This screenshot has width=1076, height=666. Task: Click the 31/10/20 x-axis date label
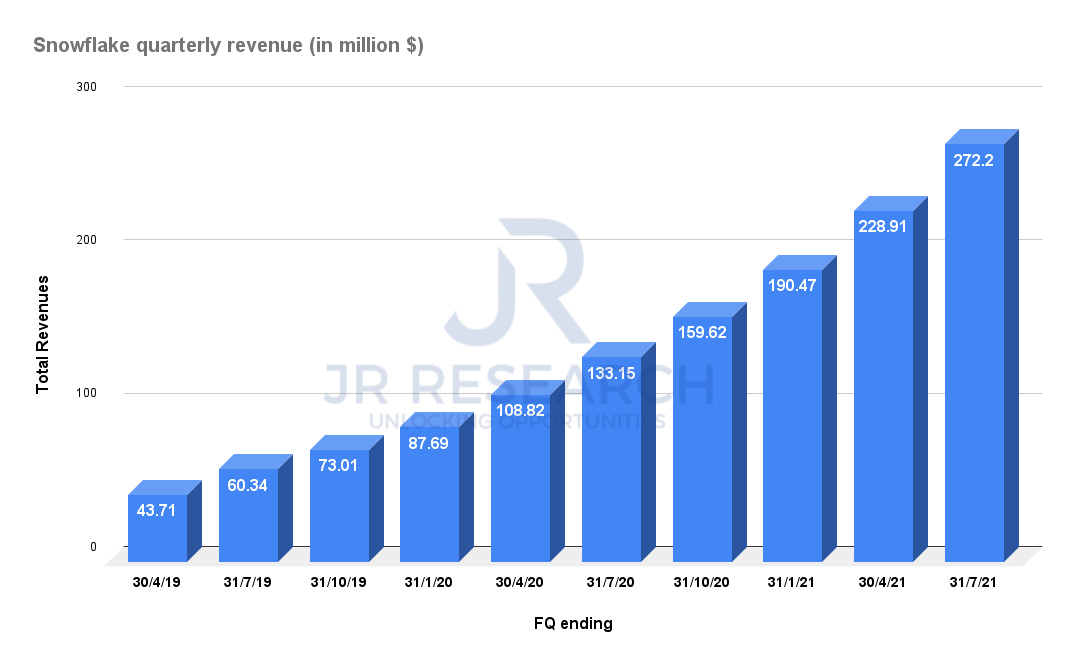point(701,582)
